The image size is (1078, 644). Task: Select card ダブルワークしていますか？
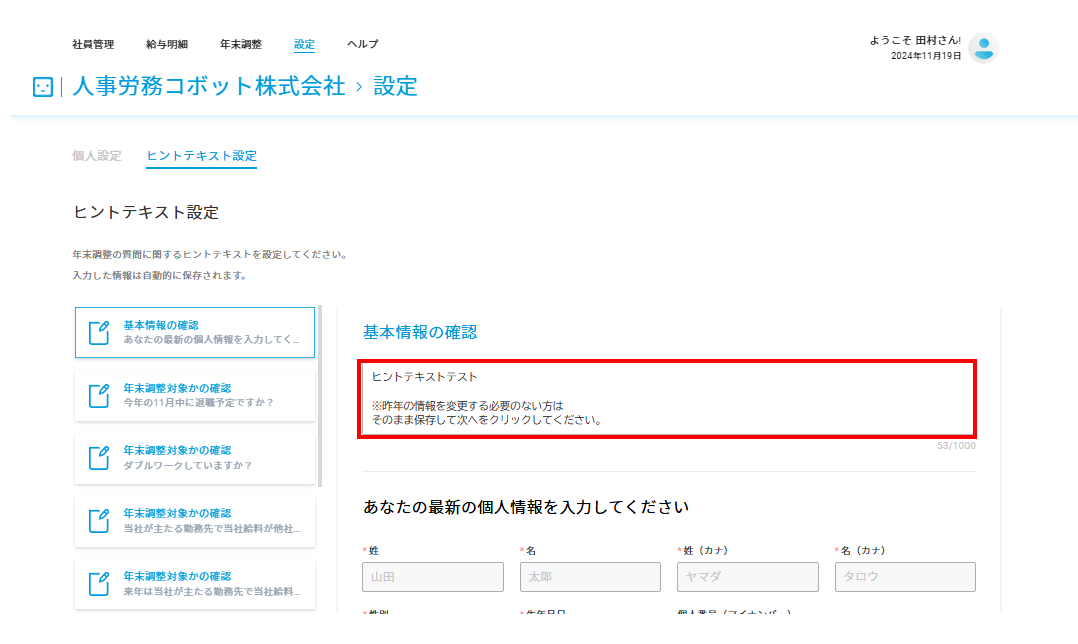pyautogui.click(x=195, y=458)
